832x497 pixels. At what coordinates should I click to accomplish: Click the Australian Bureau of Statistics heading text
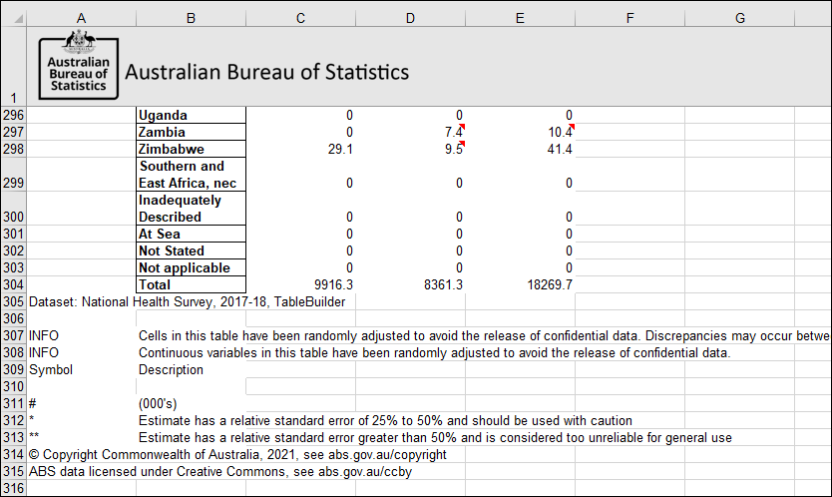(267, 72)
